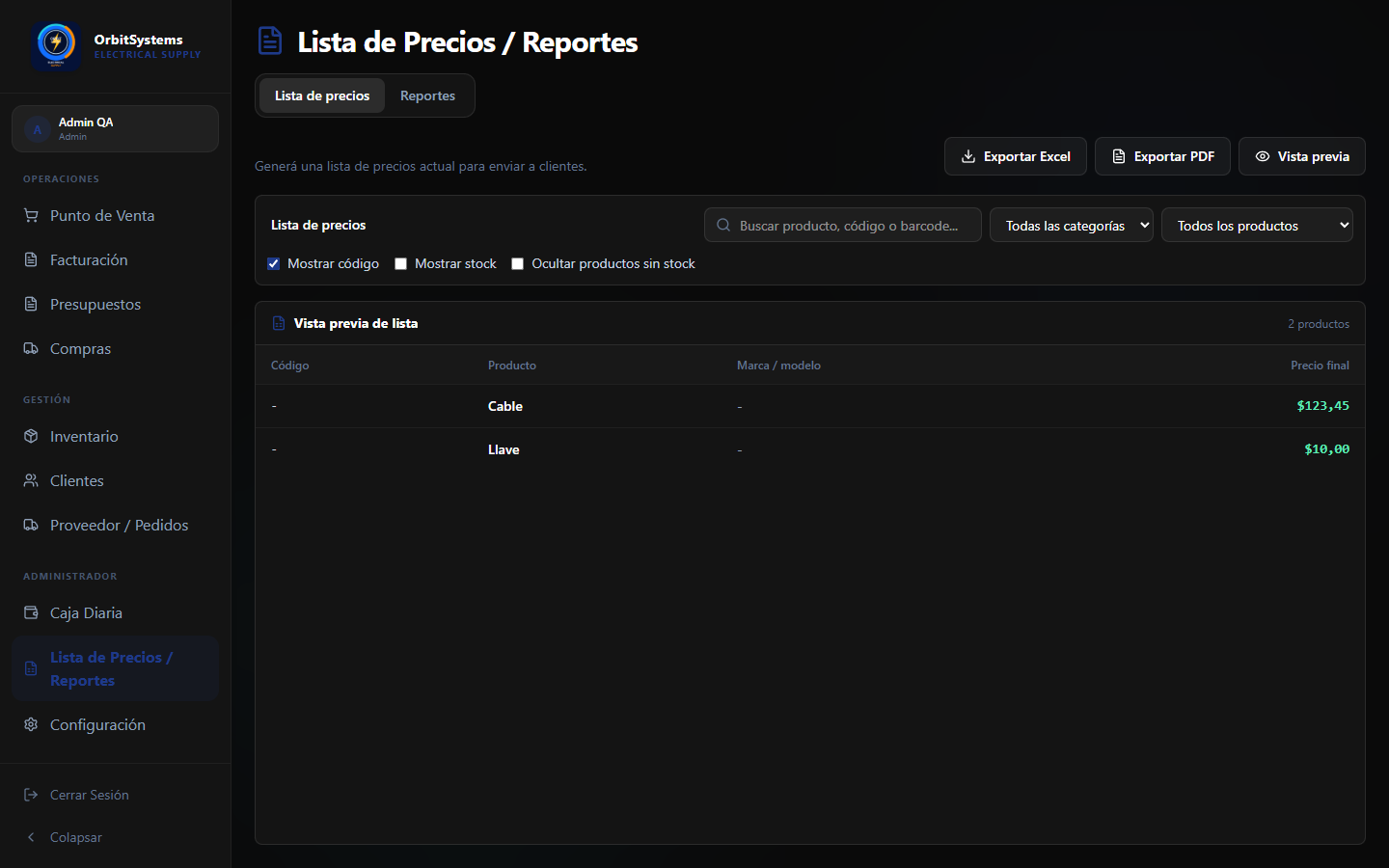1389x868 pixels.
Task: Switch to Lista de precios tab
Action: (322, 95)
